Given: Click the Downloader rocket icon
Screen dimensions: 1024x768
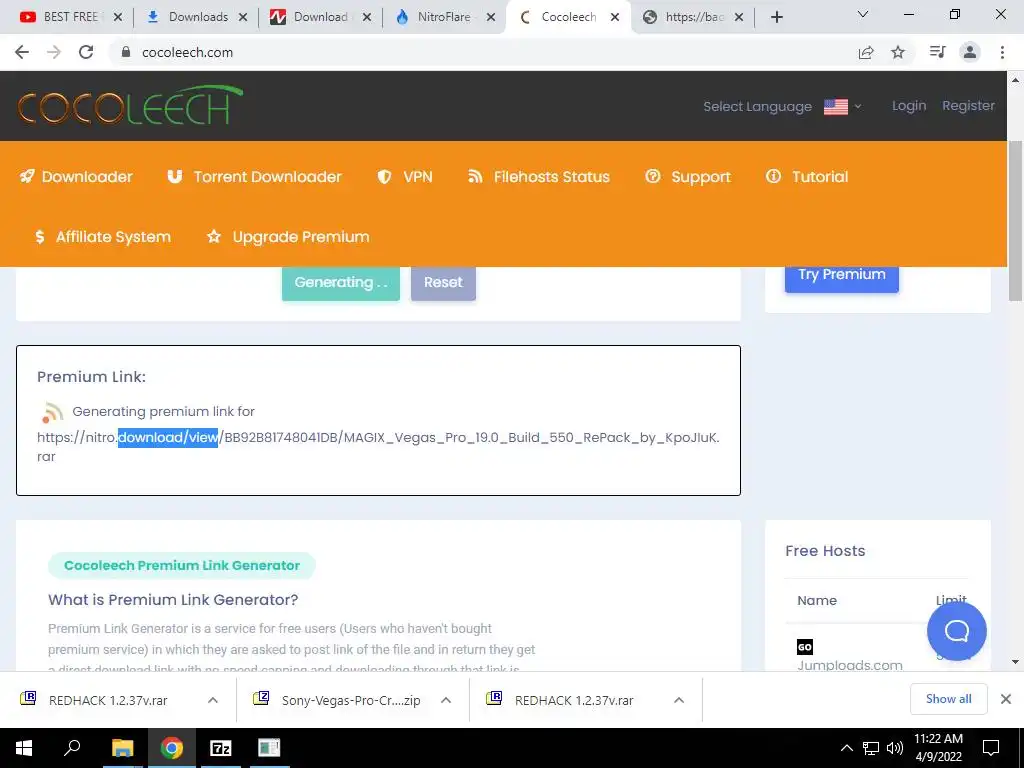Looking at the screenshot, I should pyautogui.click(x=27, y=176).
